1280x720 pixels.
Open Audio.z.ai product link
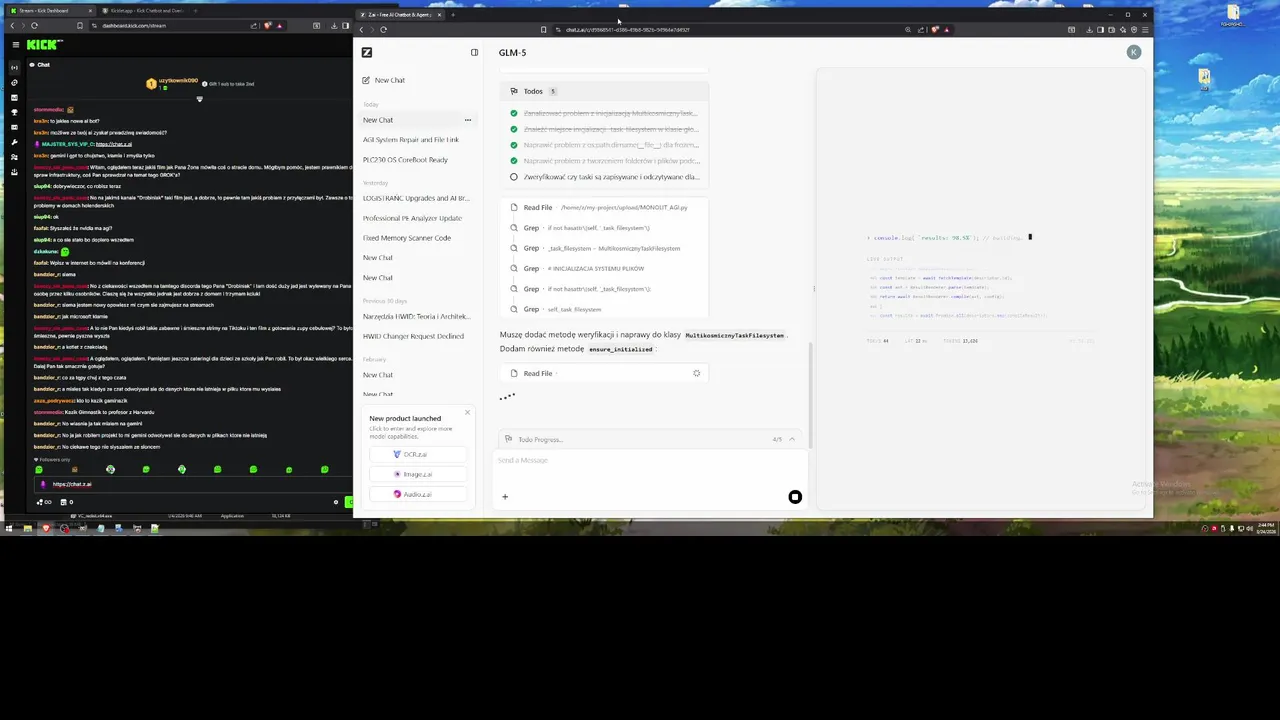tap(417, 494)
